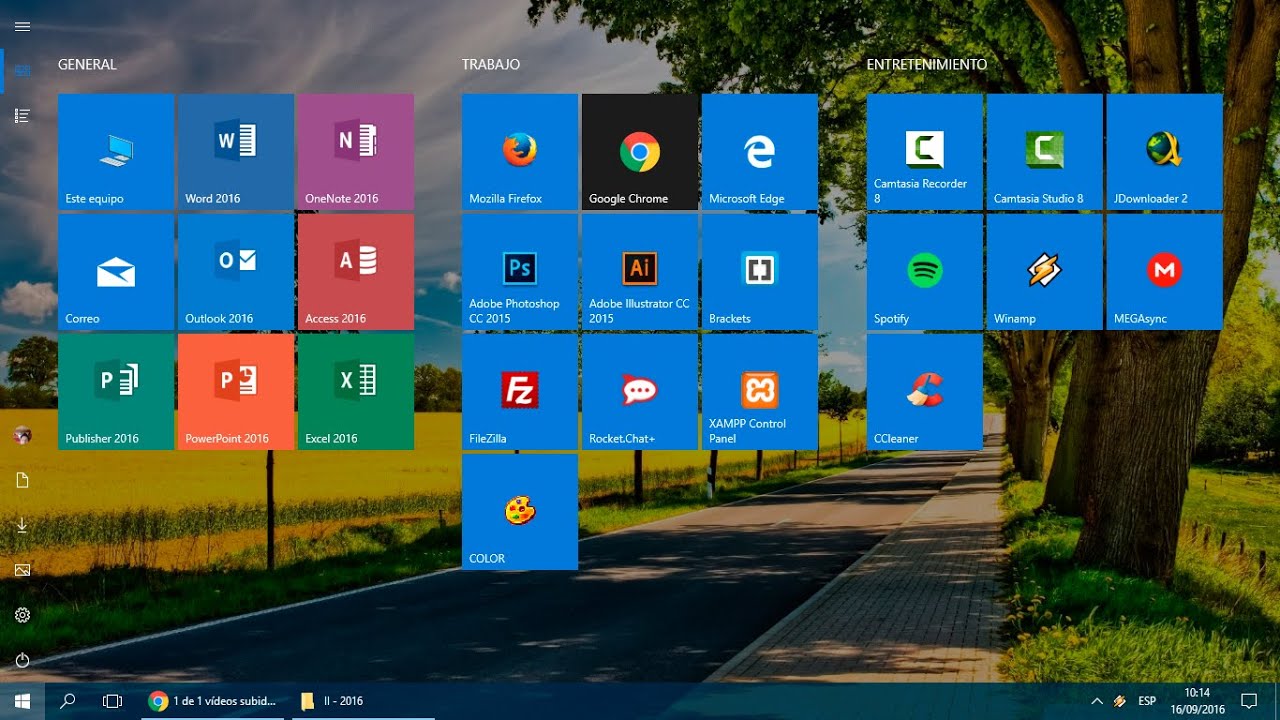Open Camtasia Studio 8 tile
The image size is (1280, 720).
pos(1045,152)
